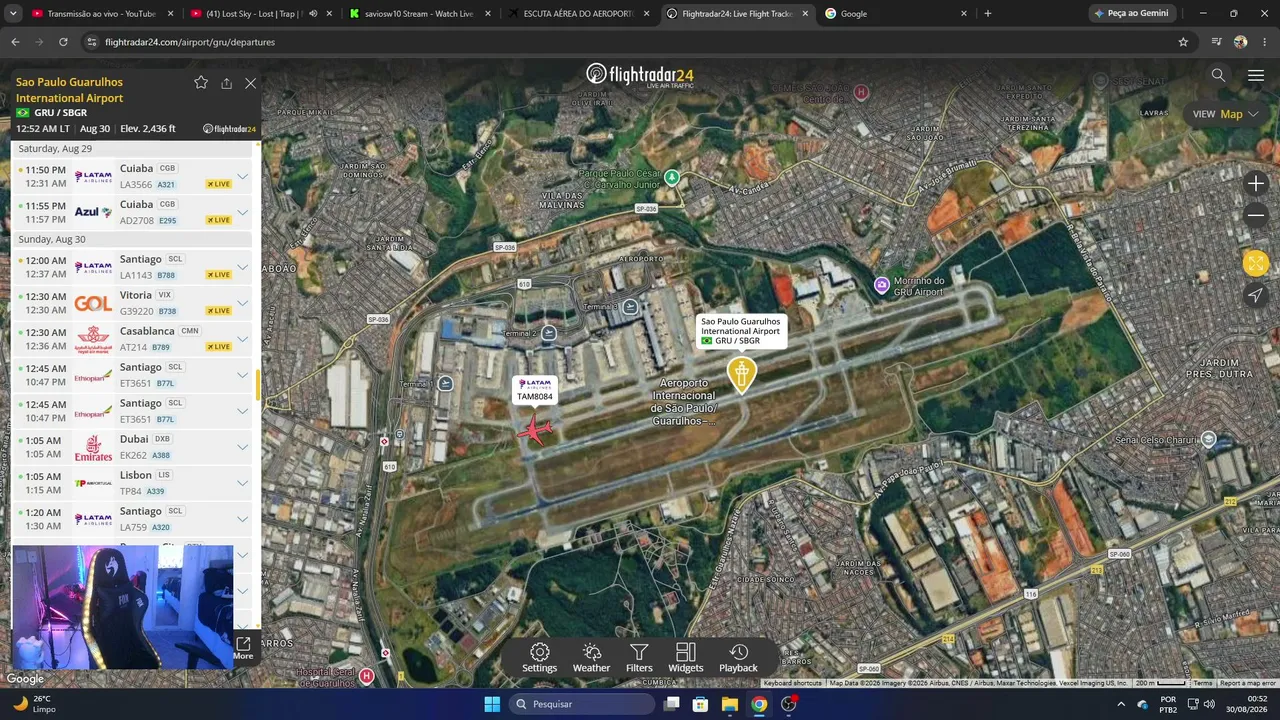Image resolution: width=1280 pixels, height=720 pixels.
Task: Click the yellow Guarulhos airport pin
Action: pos(741,374)
